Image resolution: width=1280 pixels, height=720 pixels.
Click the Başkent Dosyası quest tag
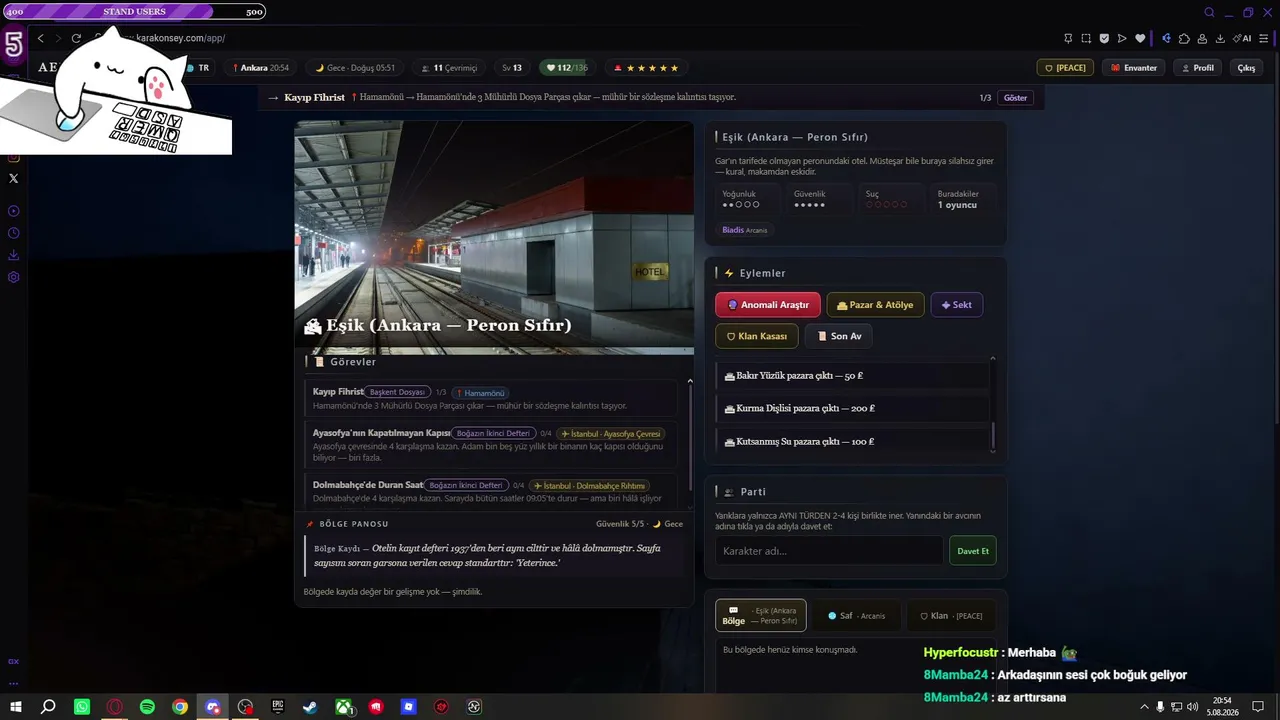(398, 393)
